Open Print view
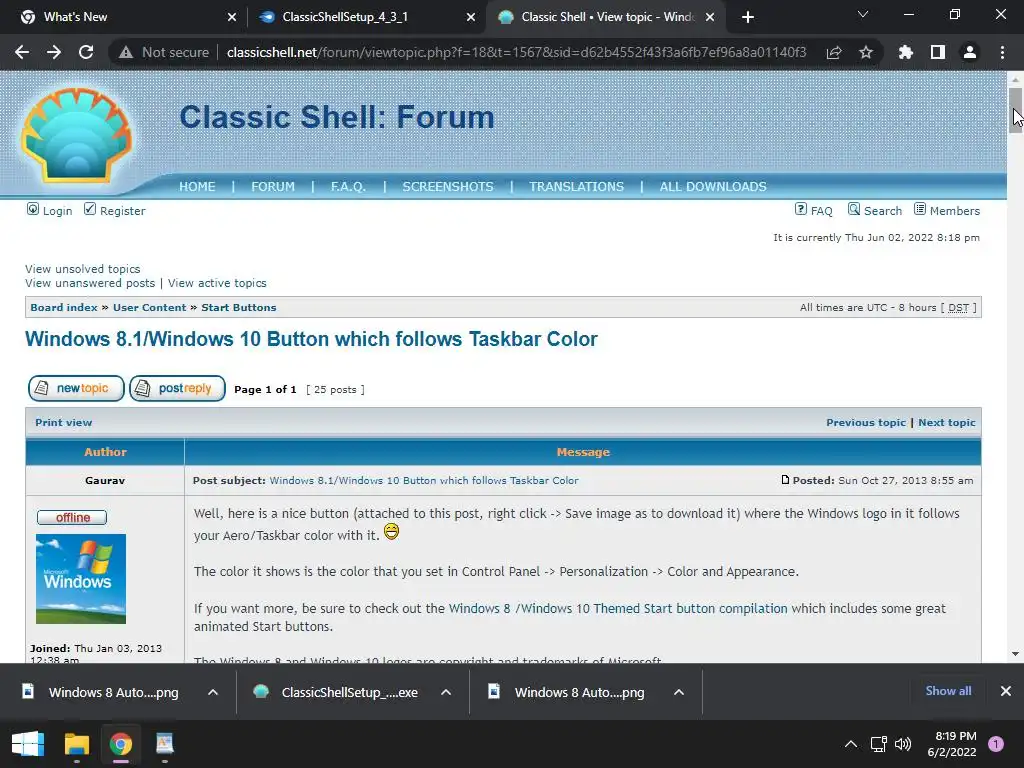Screen dimensions: 1024x768 tap(63, 423)
